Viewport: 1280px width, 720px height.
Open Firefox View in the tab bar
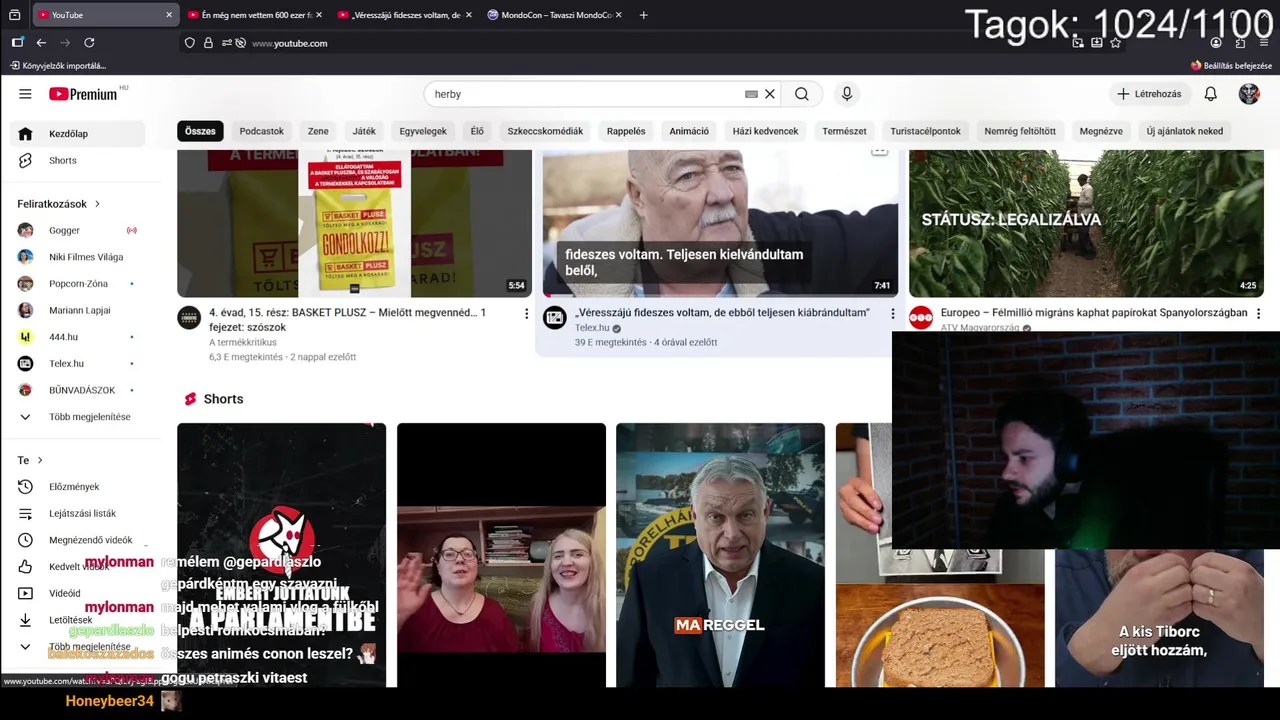pyautogui.click(x=15, y=15)
